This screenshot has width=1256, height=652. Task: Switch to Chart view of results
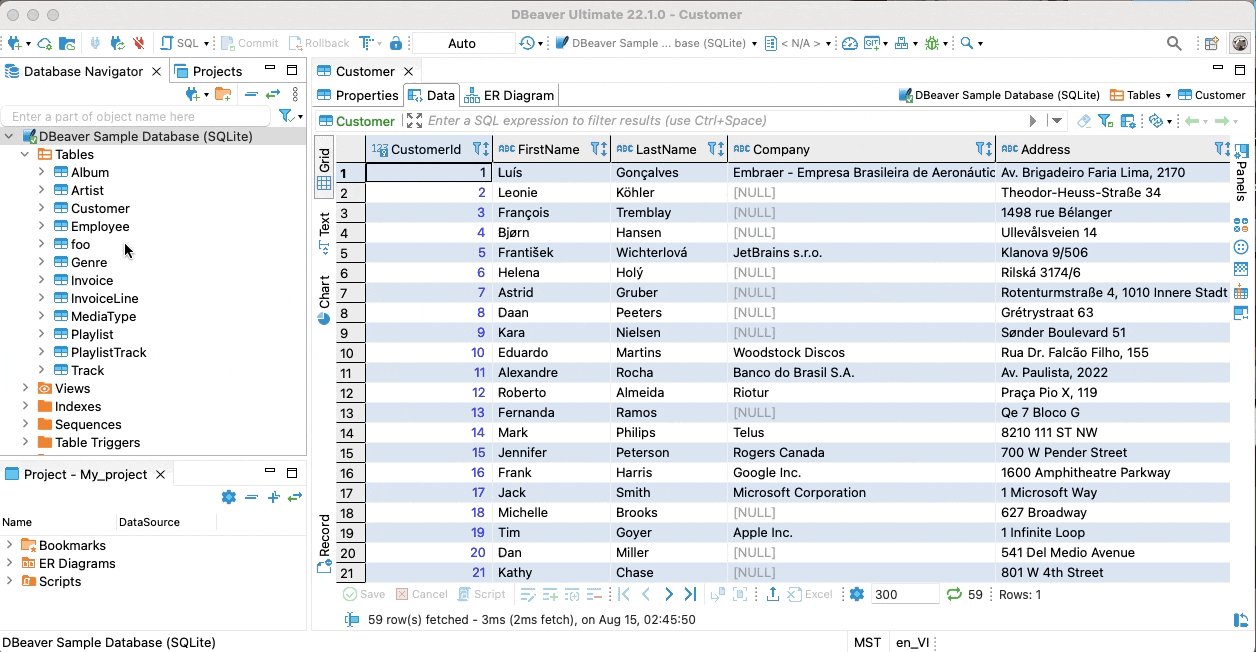[x=324, y=299]
